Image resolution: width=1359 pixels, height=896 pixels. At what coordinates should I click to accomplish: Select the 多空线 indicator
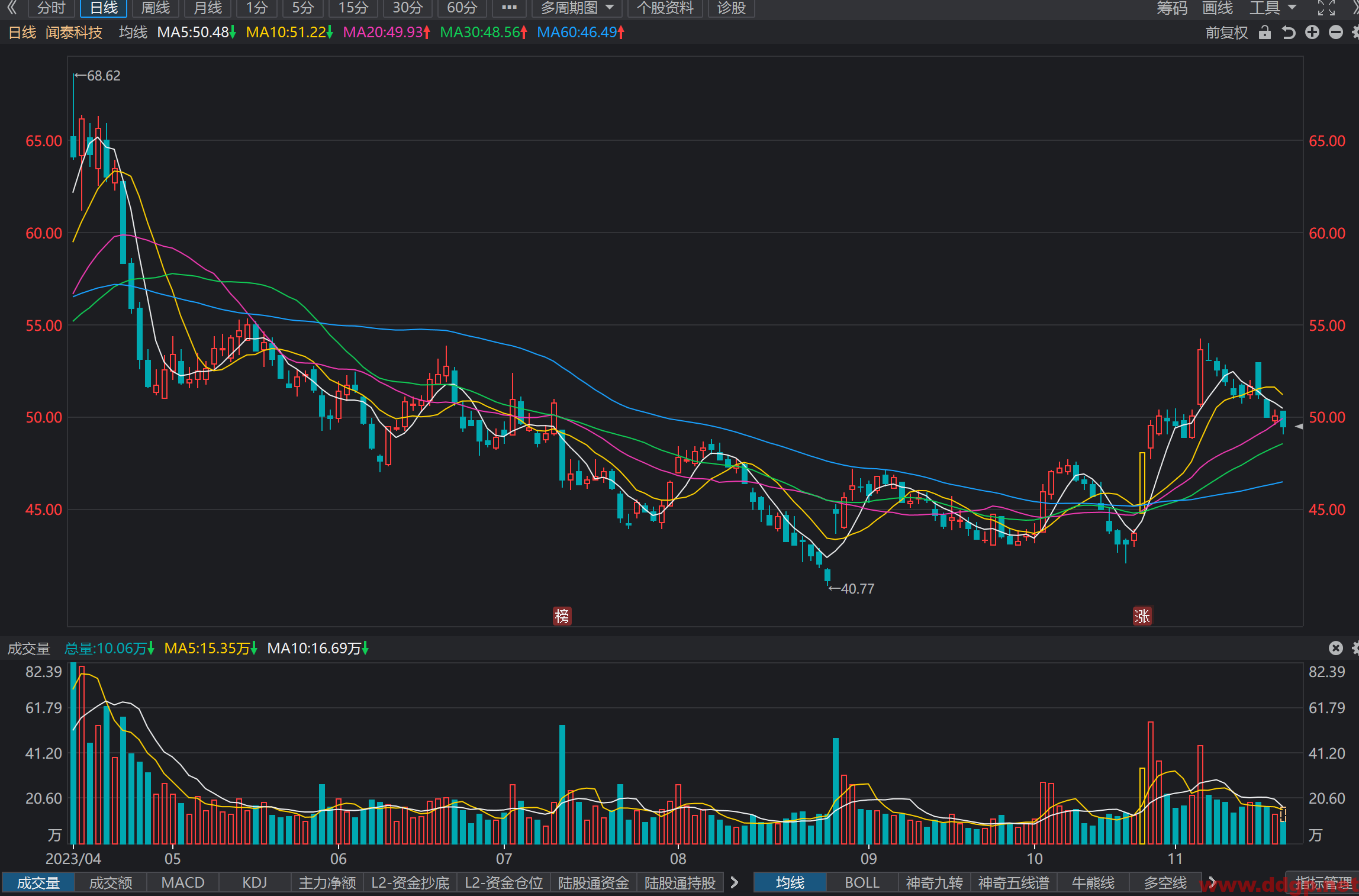pos(1165,882)
